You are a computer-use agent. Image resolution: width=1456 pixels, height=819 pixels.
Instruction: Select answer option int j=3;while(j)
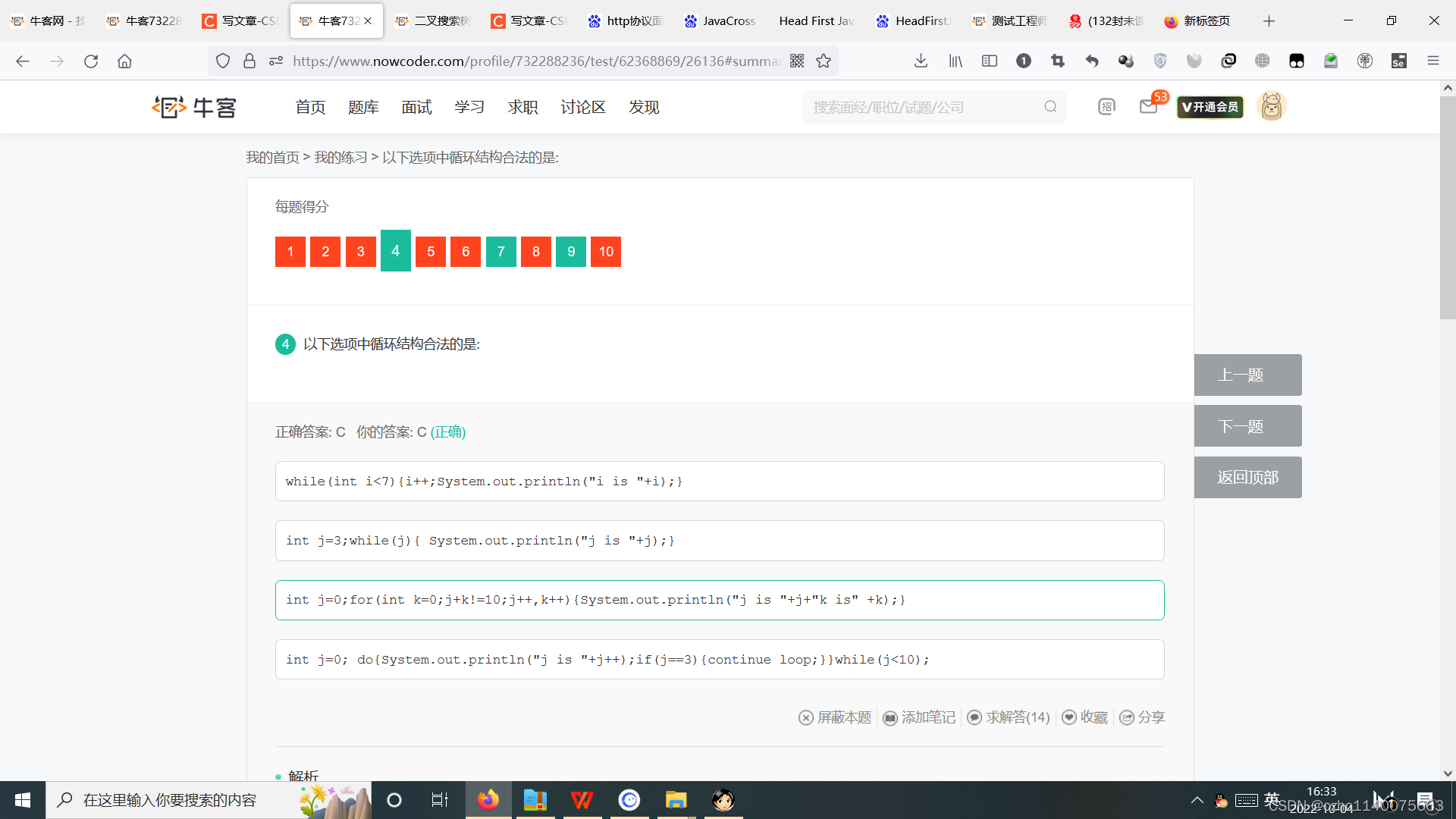point(720,541)
